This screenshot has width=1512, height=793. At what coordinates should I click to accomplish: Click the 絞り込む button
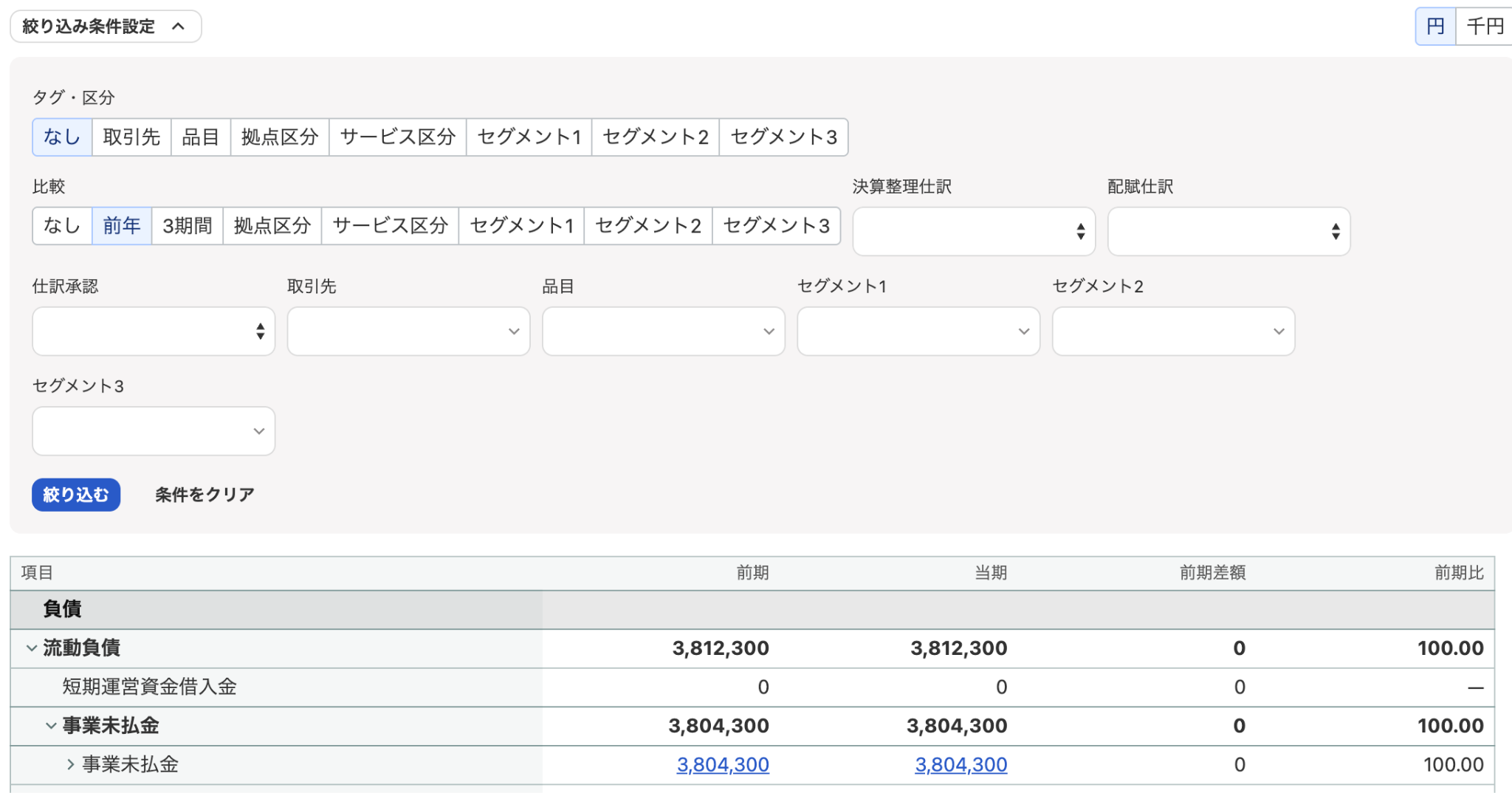[76, 495]
